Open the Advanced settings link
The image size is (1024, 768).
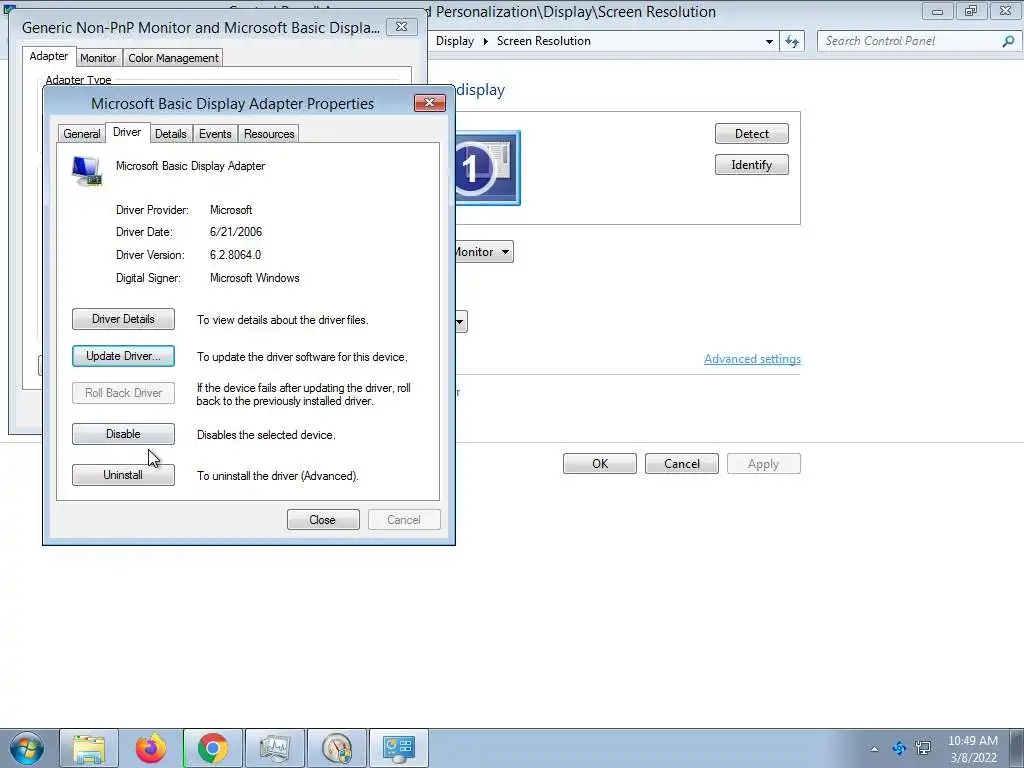pyautogui.click(x=752, y=359)
